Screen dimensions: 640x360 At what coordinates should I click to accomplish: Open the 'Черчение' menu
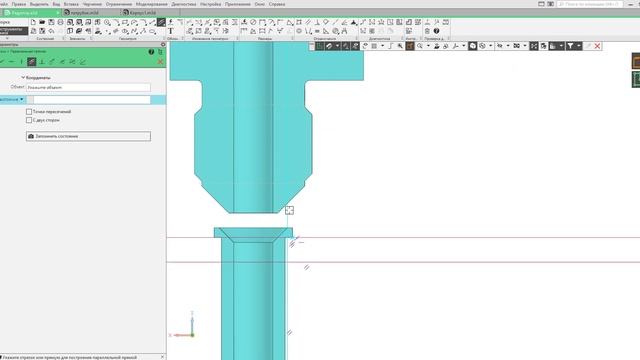[92, 4]
